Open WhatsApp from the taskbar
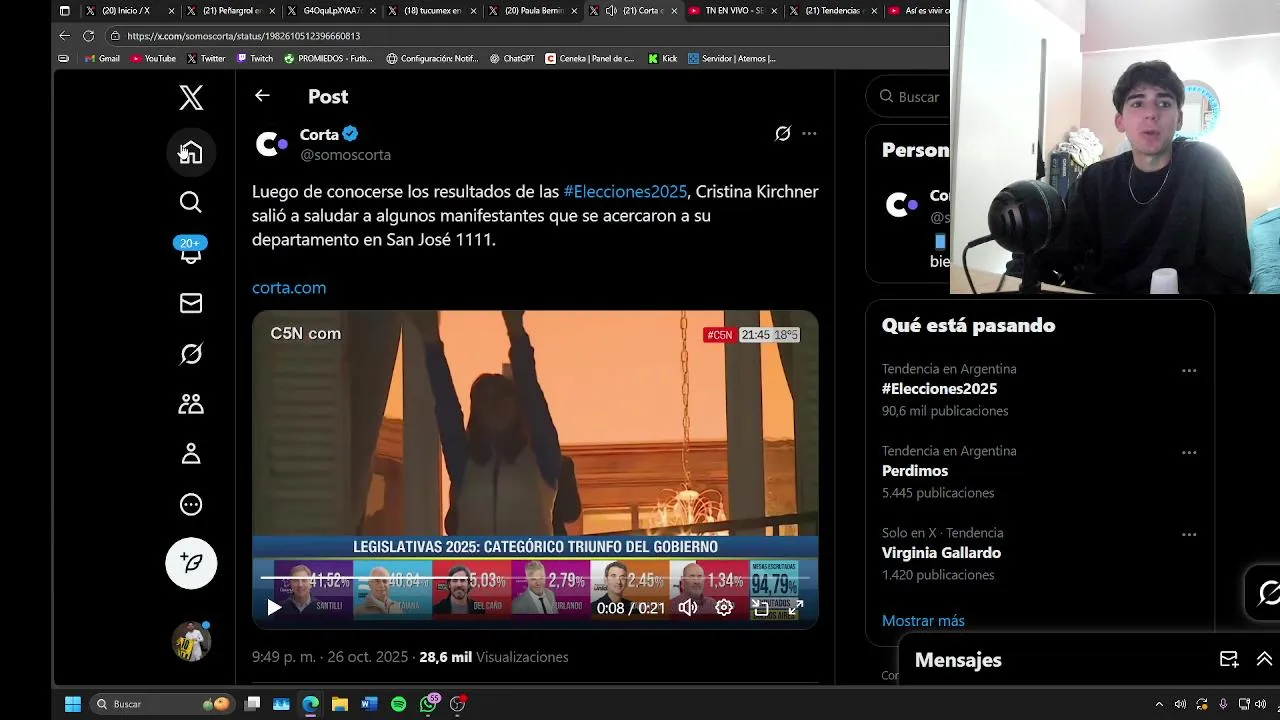 point(429,704)
